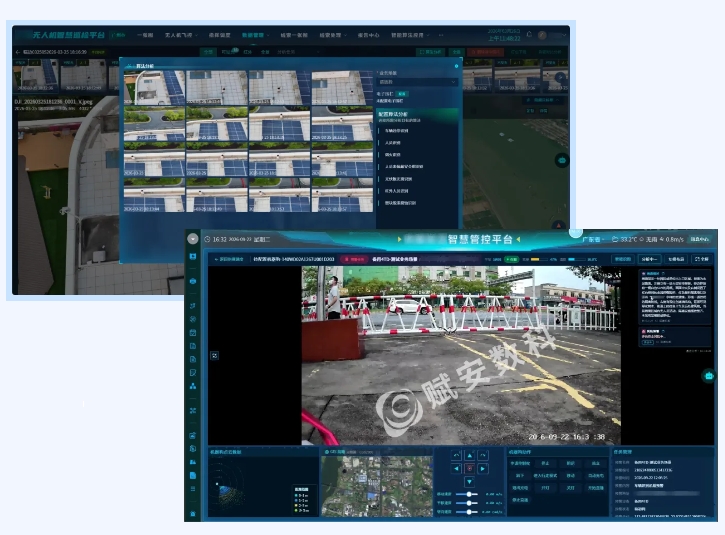Select the 全景 filter tab

(265, 52)
